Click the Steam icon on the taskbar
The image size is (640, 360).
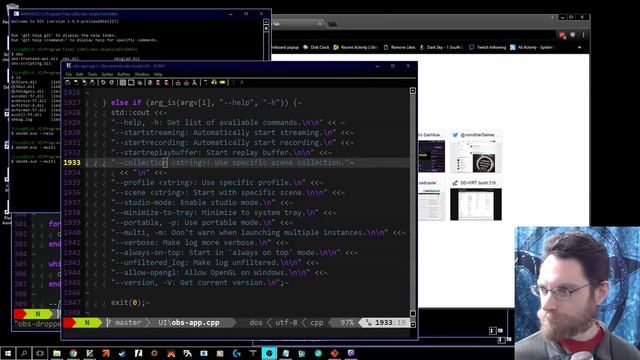point(122,353)
